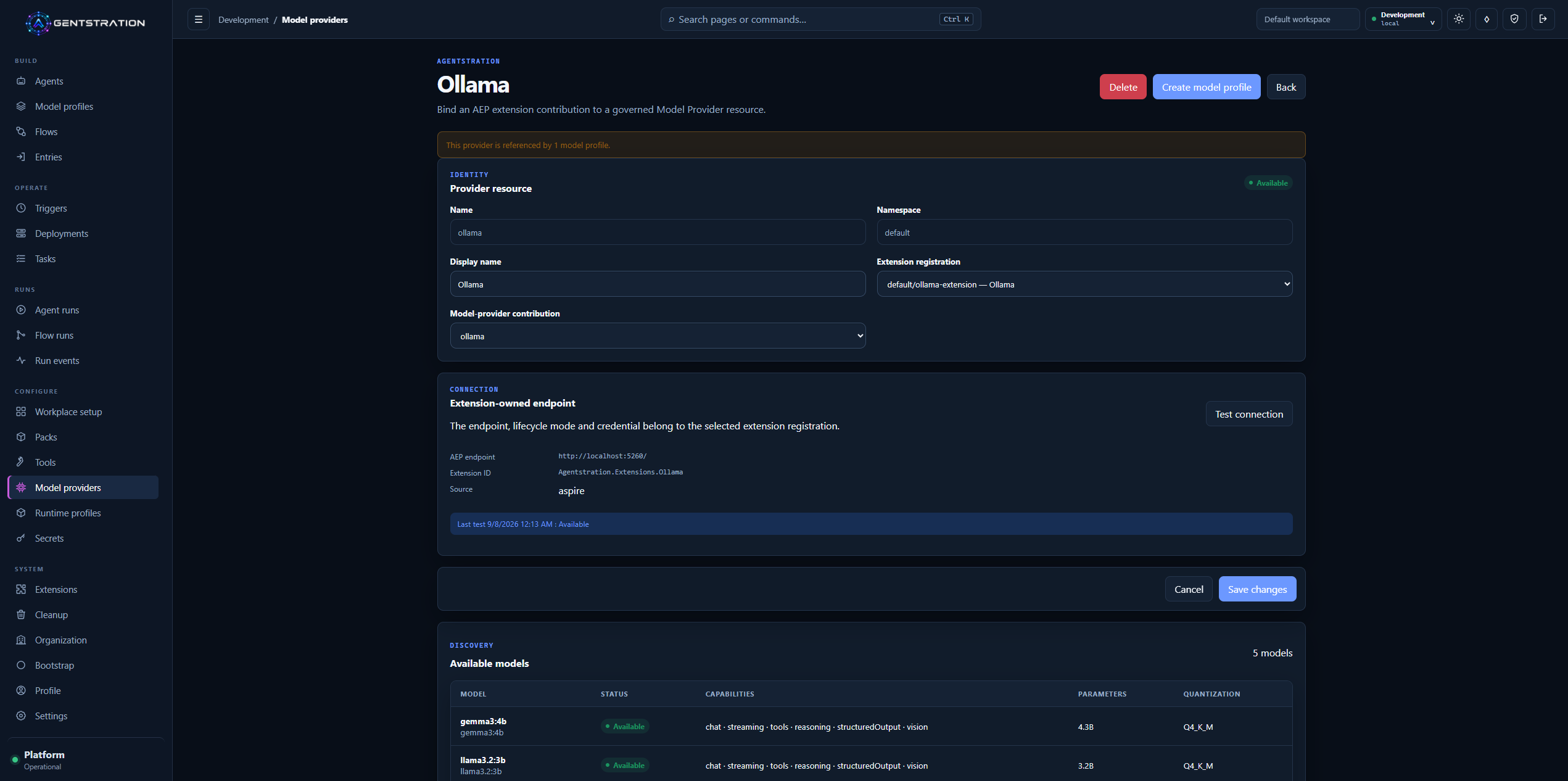
Task: Click the Tools wrench icon
Action: coord(21,462)
